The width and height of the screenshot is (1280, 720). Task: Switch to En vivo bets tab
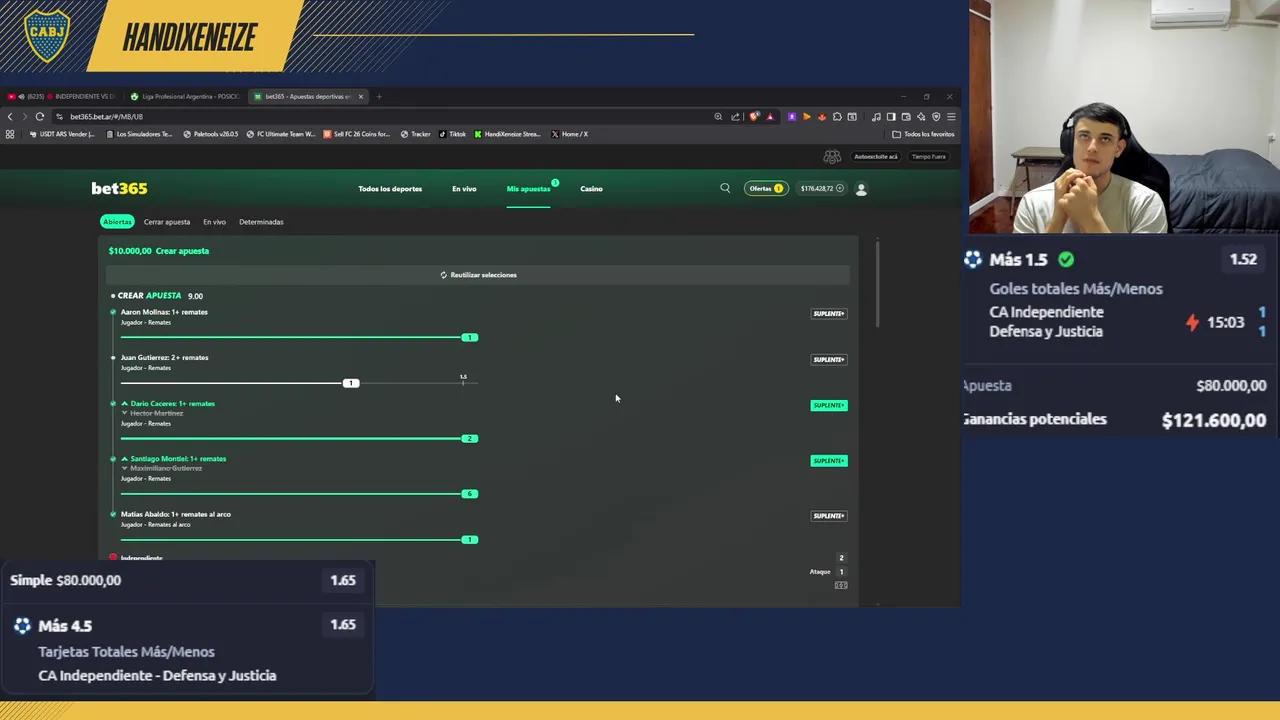coord(214,222)
